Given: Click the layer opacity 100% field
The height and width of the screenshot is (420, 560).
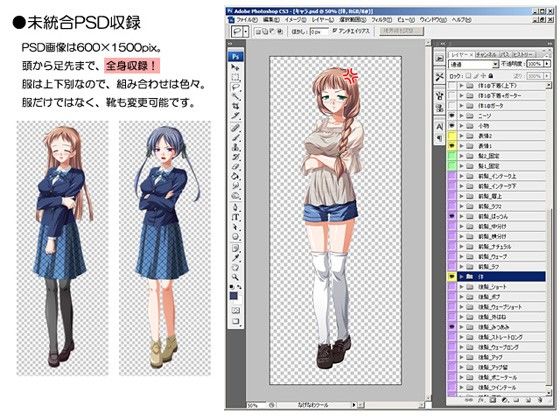Looking at the screenshot, I should click(535, 64).
